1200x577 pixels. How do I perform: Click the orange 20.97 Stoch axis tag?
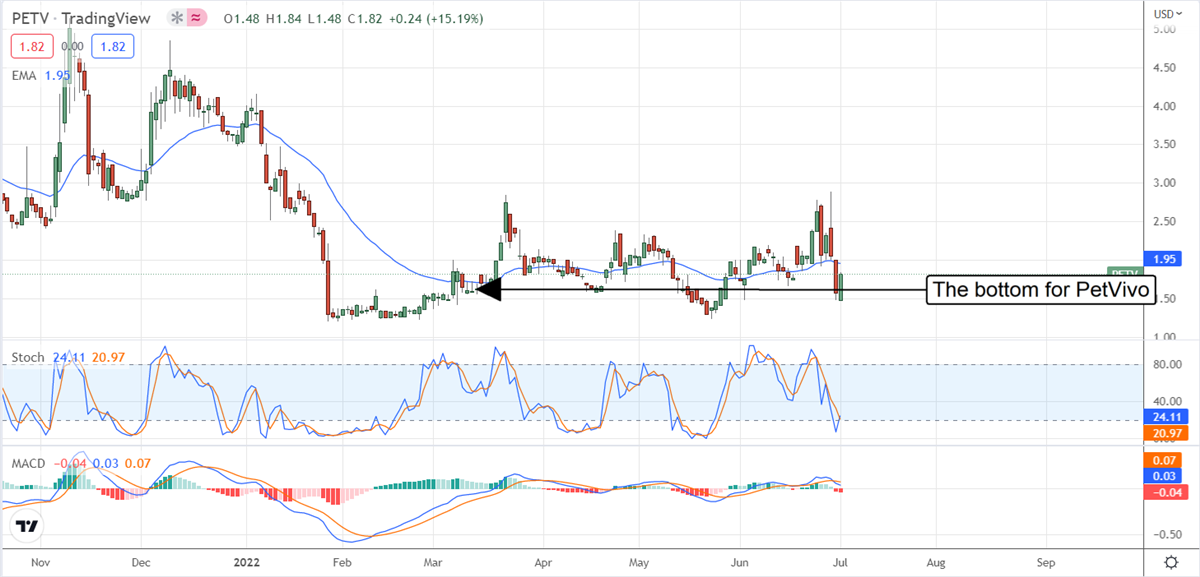click(x=1165, y=434)
